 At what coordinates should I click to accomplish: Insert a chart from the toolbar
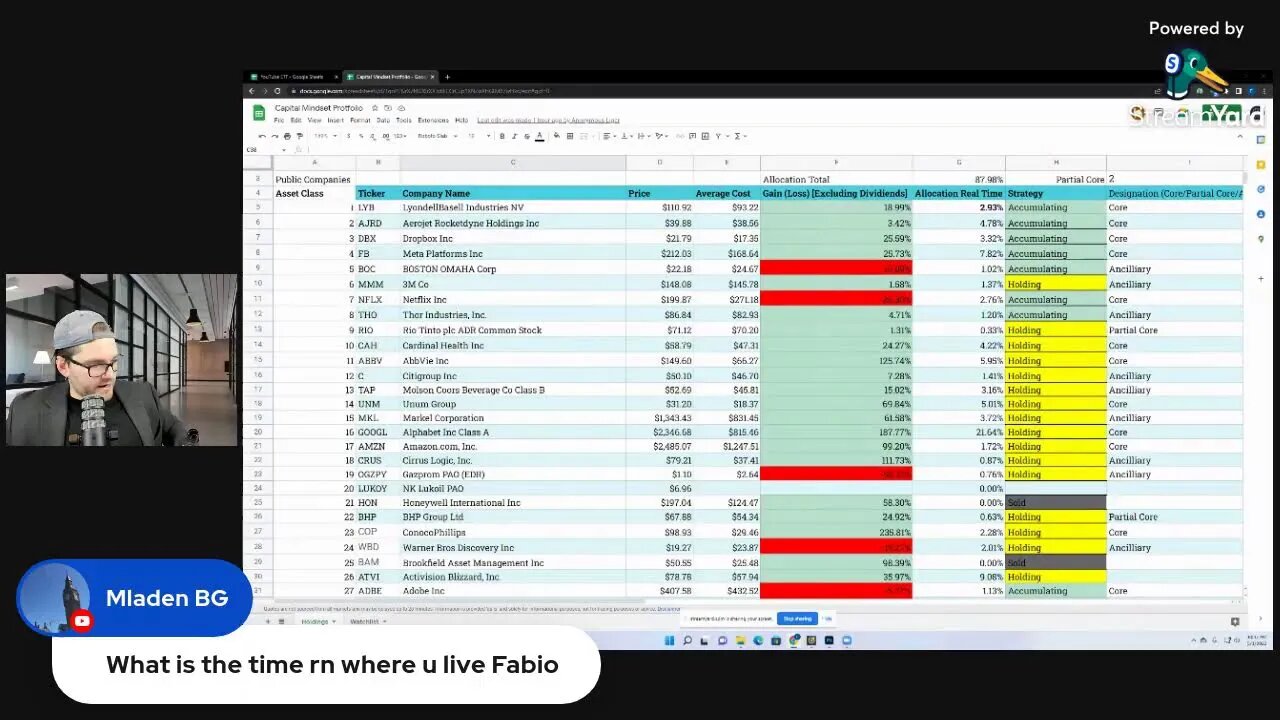click(705, 136)
